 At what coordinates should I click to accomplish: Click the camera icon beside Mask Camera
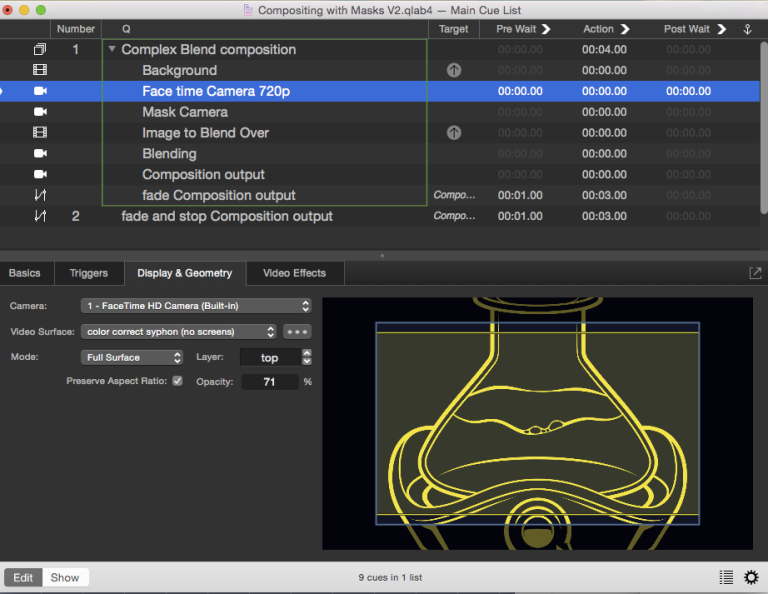click(40, 112)
